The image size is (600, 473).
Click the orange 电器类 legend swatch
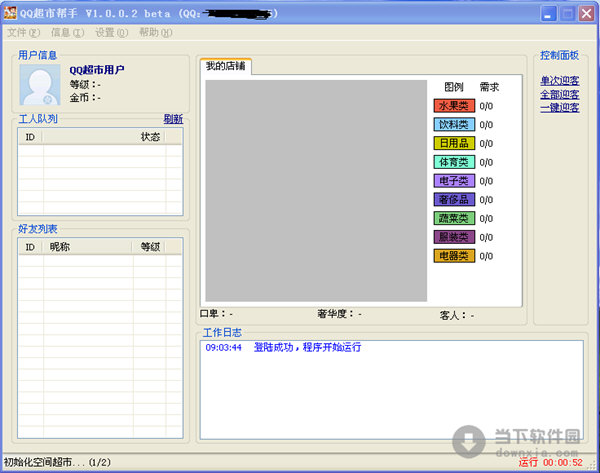(x=454, y=256)
